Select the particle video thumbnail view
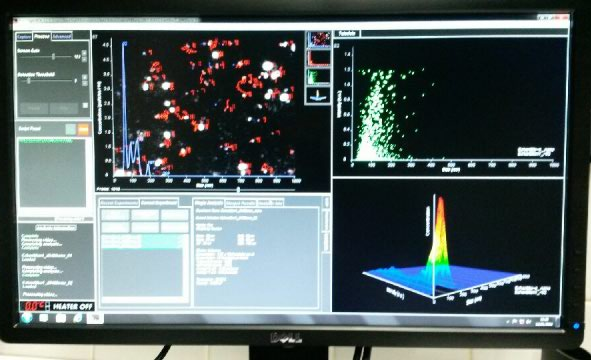Image resolution: width=591 pixels, height=360 pixels. coord(318,40)
